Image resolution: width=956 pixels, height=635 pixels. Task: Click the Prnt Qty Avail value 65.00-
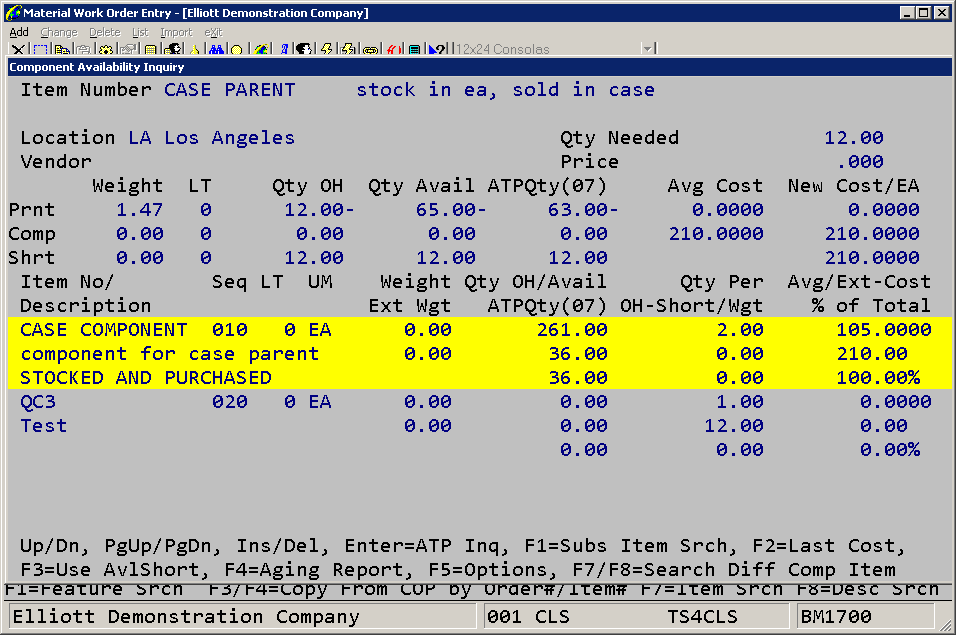point(451,210)
